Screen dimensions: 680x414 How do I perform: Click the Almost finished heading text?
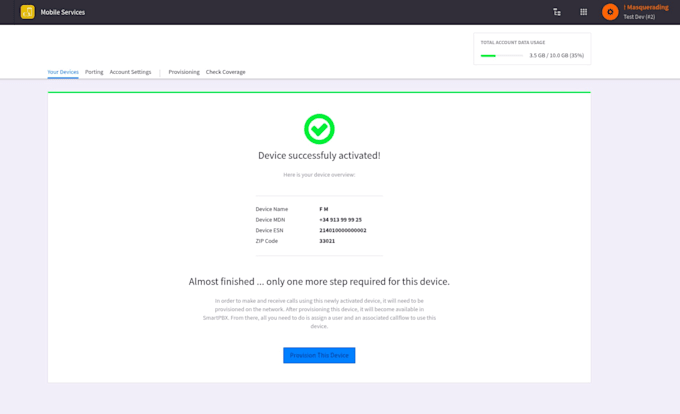pos(319,282)
